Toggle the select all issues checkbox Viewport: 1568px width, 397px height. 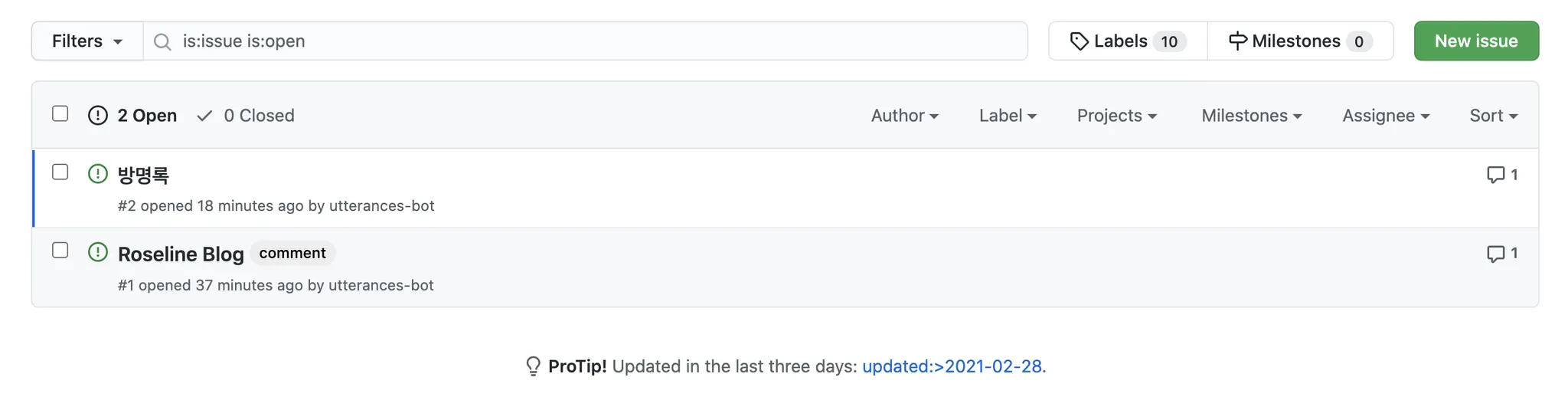click(60, 114)
